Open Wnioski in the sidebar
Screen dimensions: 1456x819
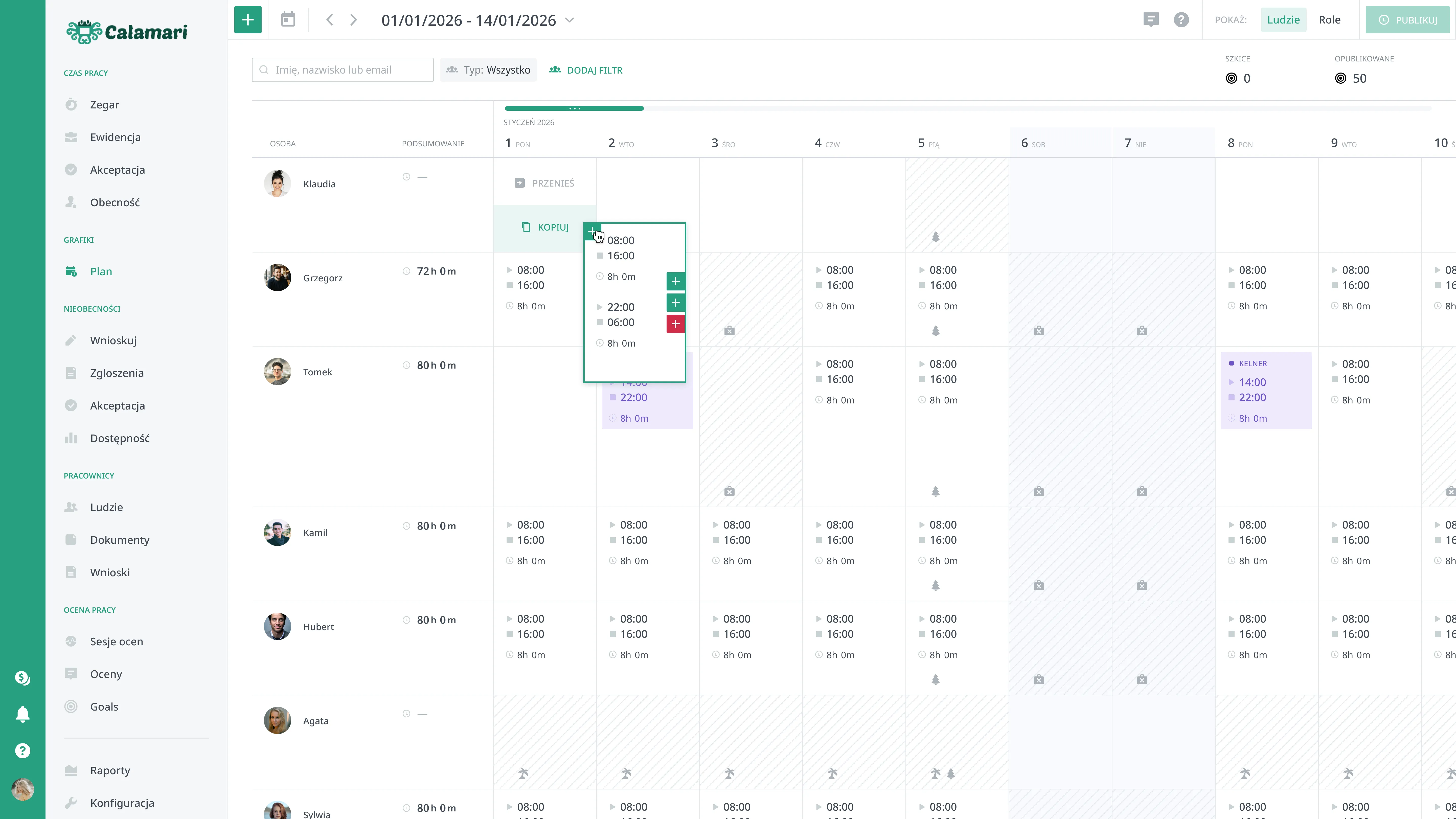point(110,573)
